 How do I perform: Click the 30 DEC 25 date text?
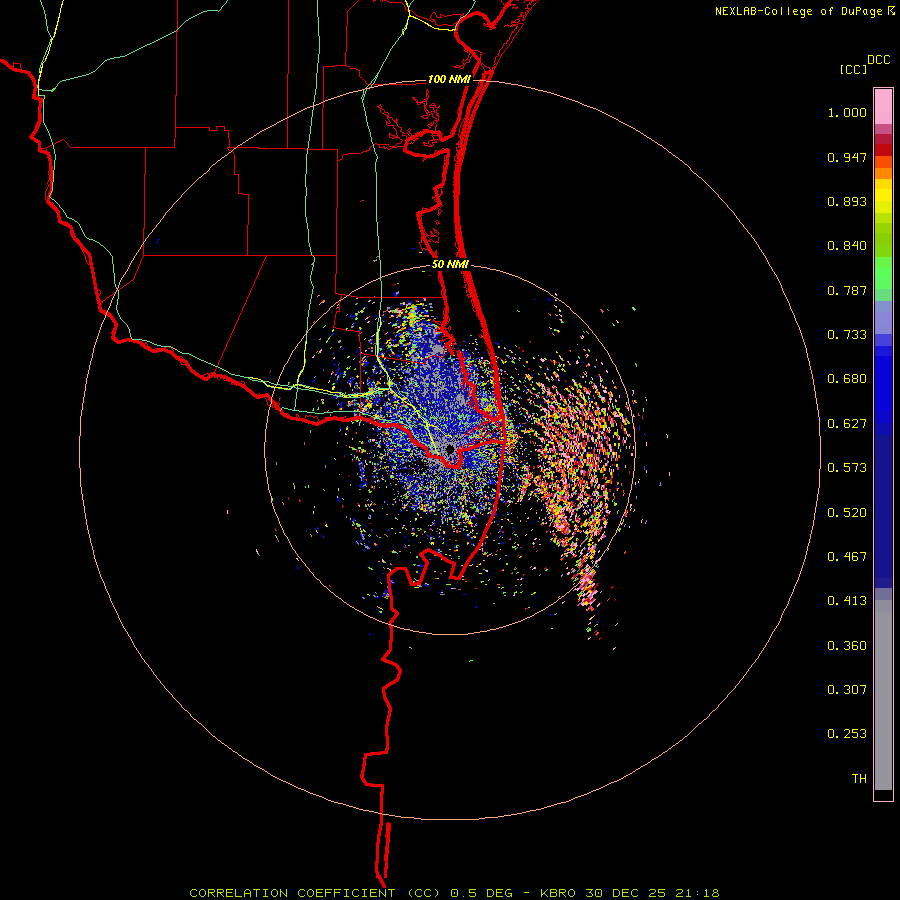click(626, 893)
